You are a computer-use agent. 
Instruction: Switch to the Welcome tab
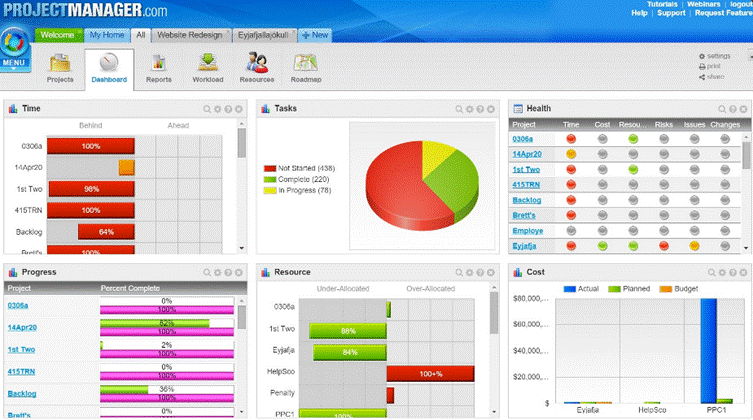tap(57, 35)
